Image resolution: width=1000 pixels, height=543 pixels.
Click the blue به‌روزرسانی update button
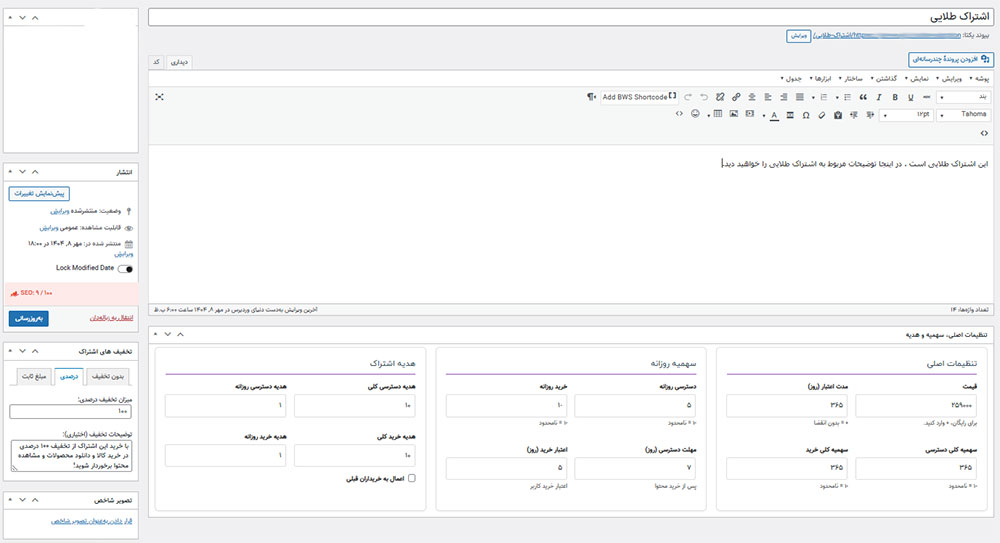[x=34, y=318]
